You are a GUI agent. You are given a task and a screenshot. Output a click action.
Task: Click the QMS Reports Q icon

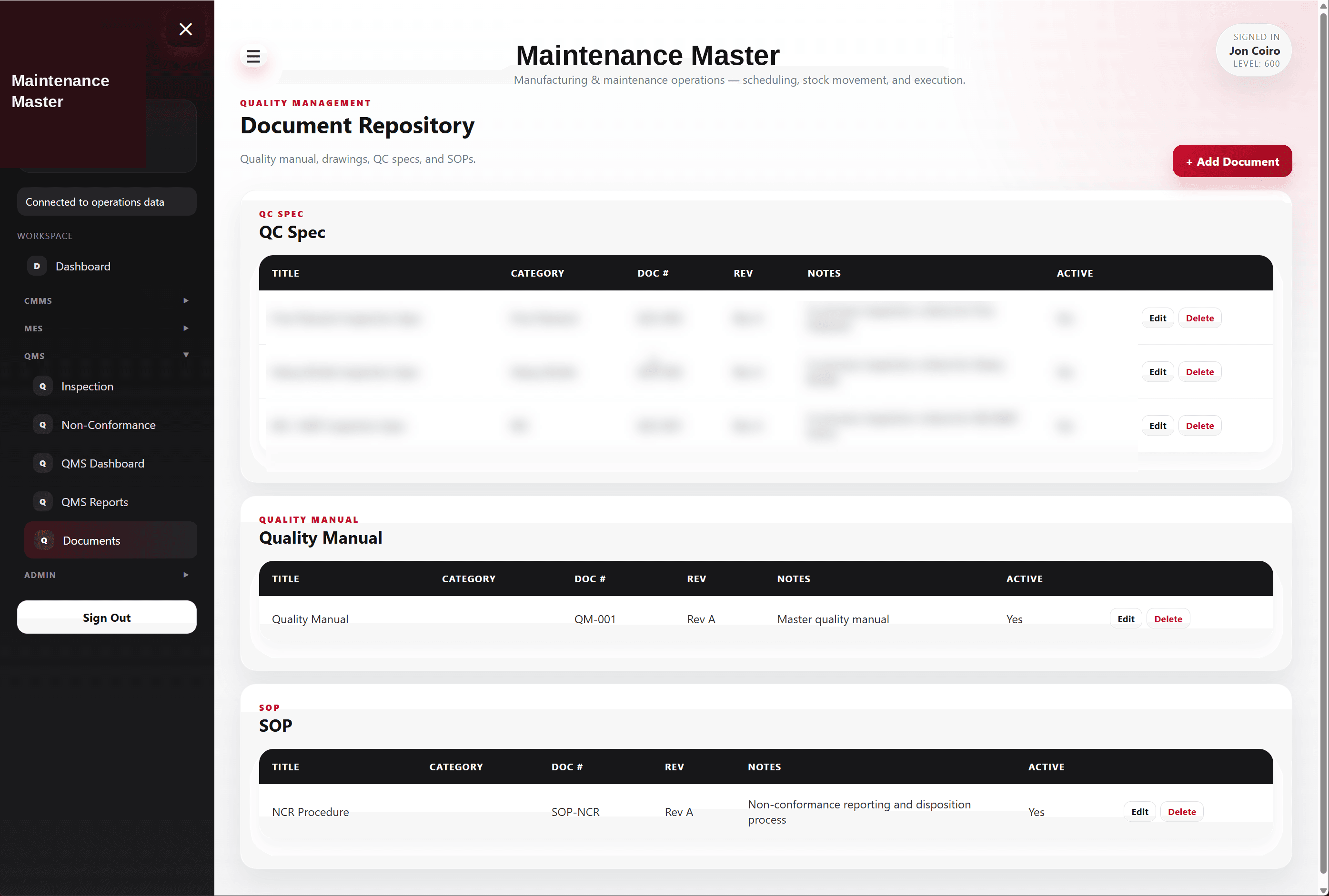pyautogui.click(x=43, y=502)
